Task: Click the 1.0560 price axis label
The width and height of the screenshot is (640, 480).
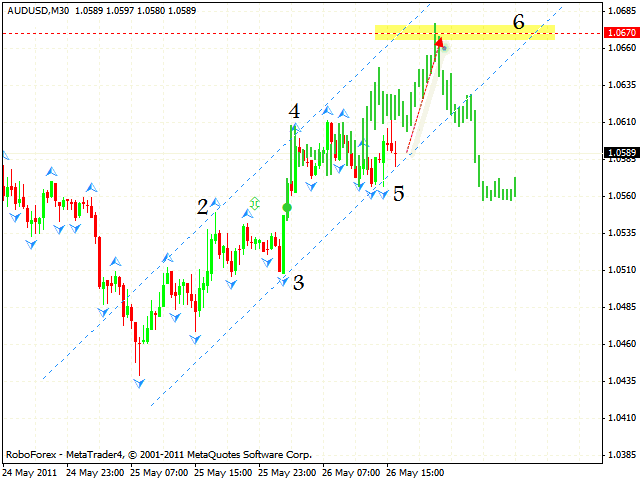Action: [622, 196]
